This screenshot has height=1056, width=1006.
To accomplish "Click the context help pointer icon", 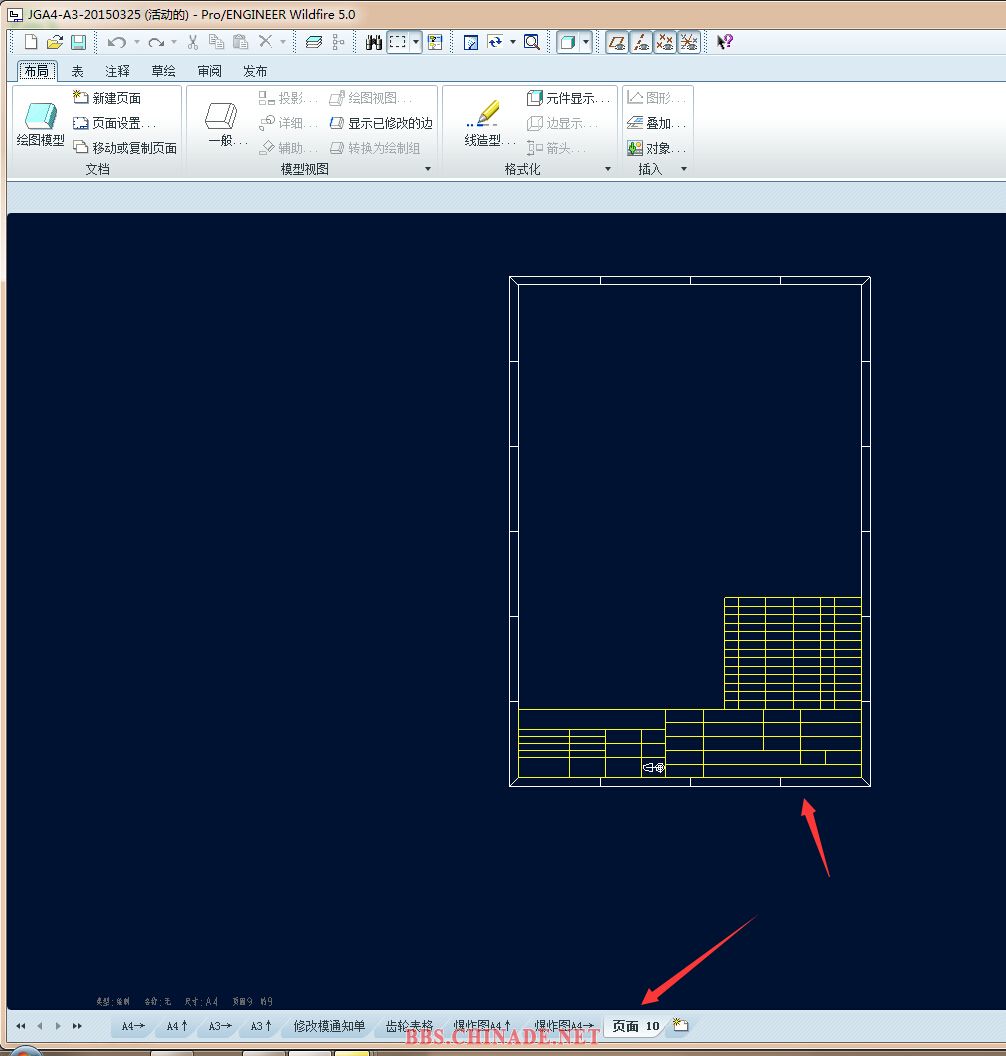I will [x=725, y=42].
